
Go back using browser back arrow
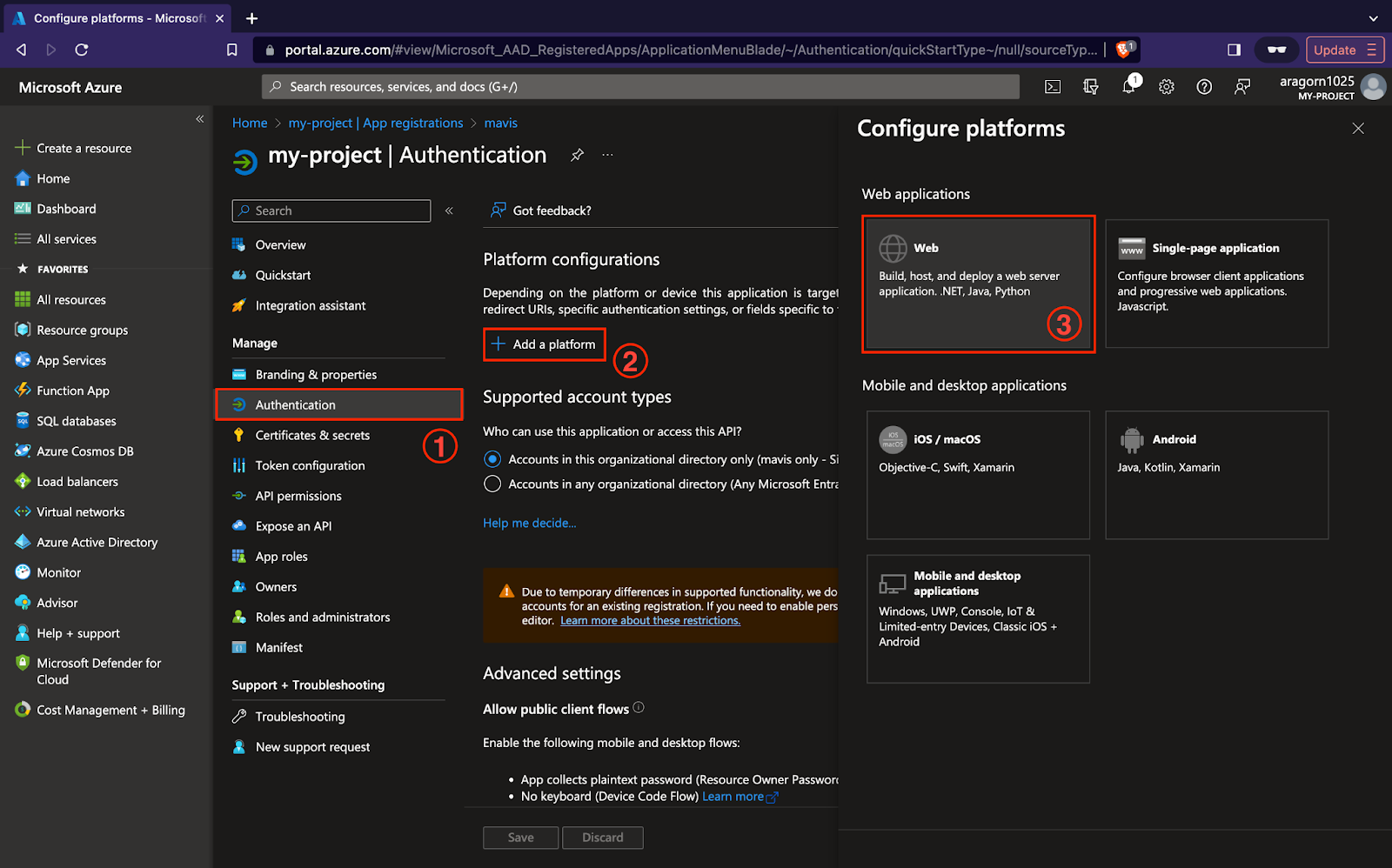22,50
